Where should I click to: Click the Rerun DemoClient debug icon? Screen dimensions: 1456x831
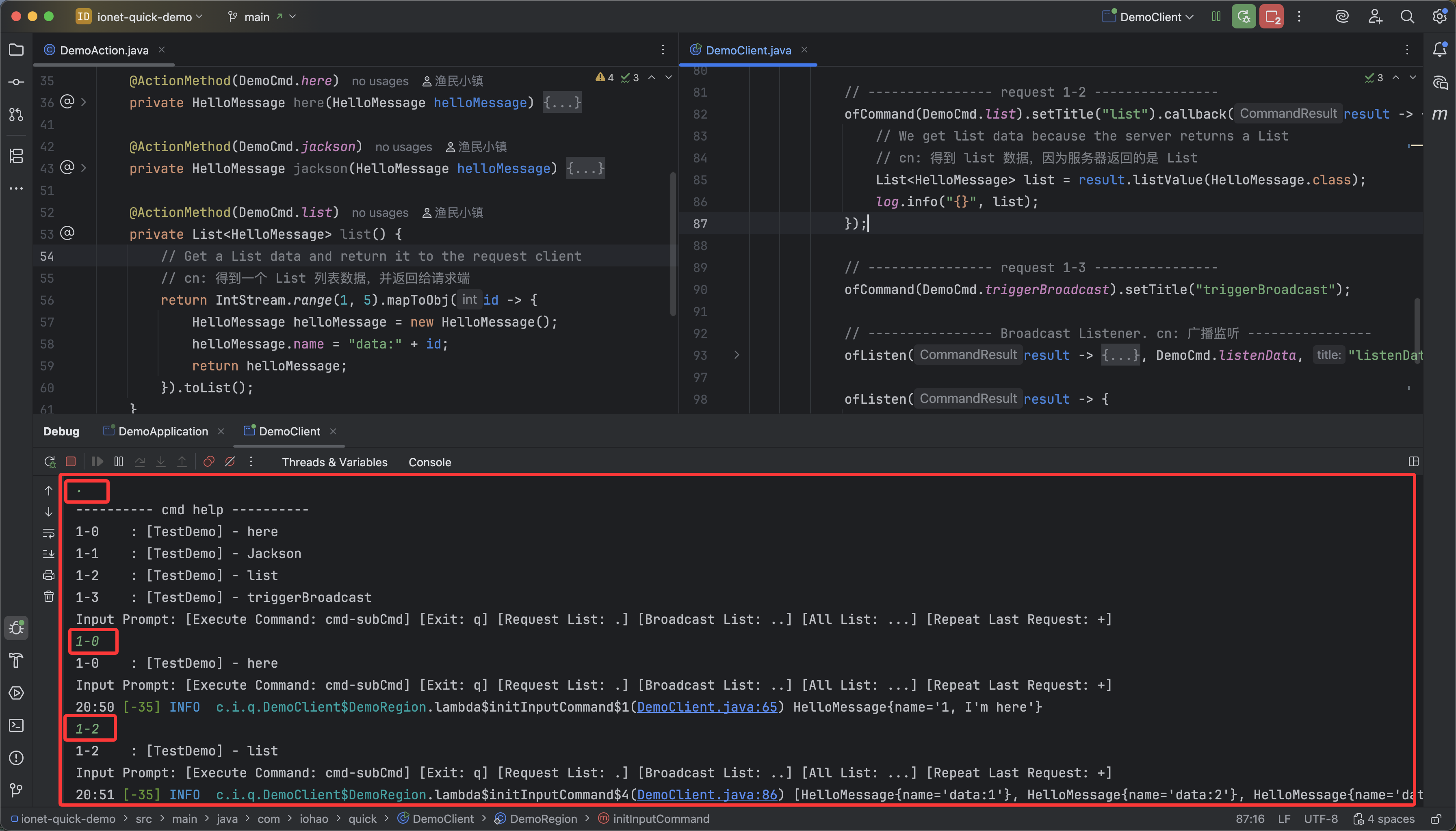point(50,462)
